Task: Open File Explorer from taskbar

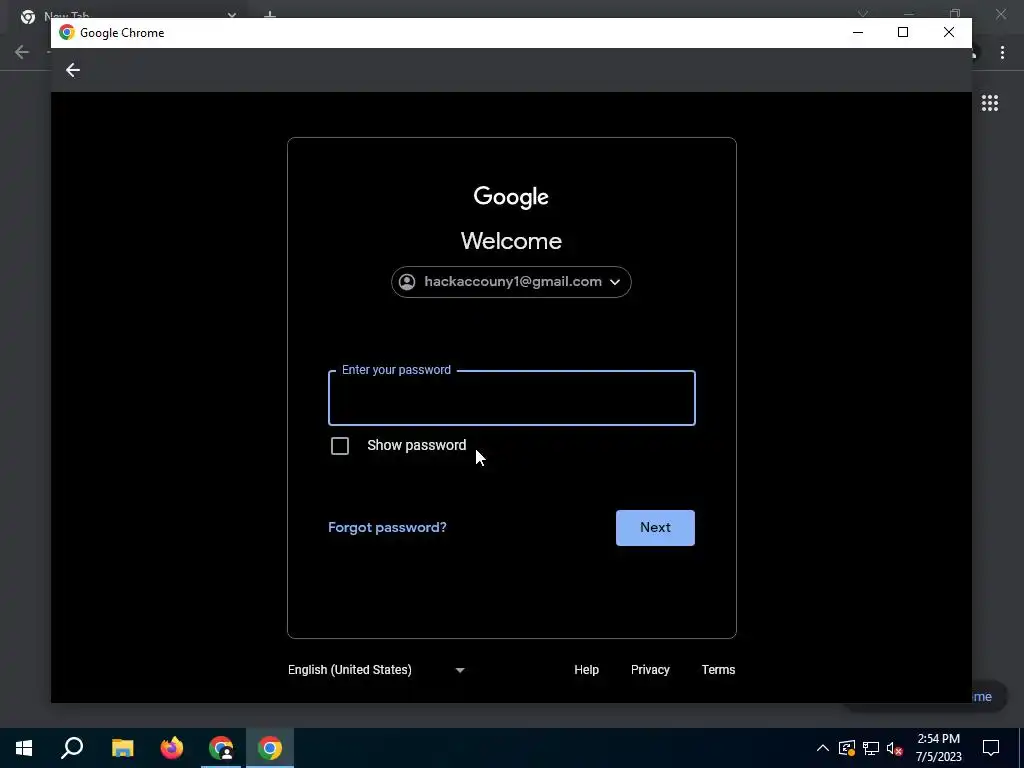Action: pos(122,748)
